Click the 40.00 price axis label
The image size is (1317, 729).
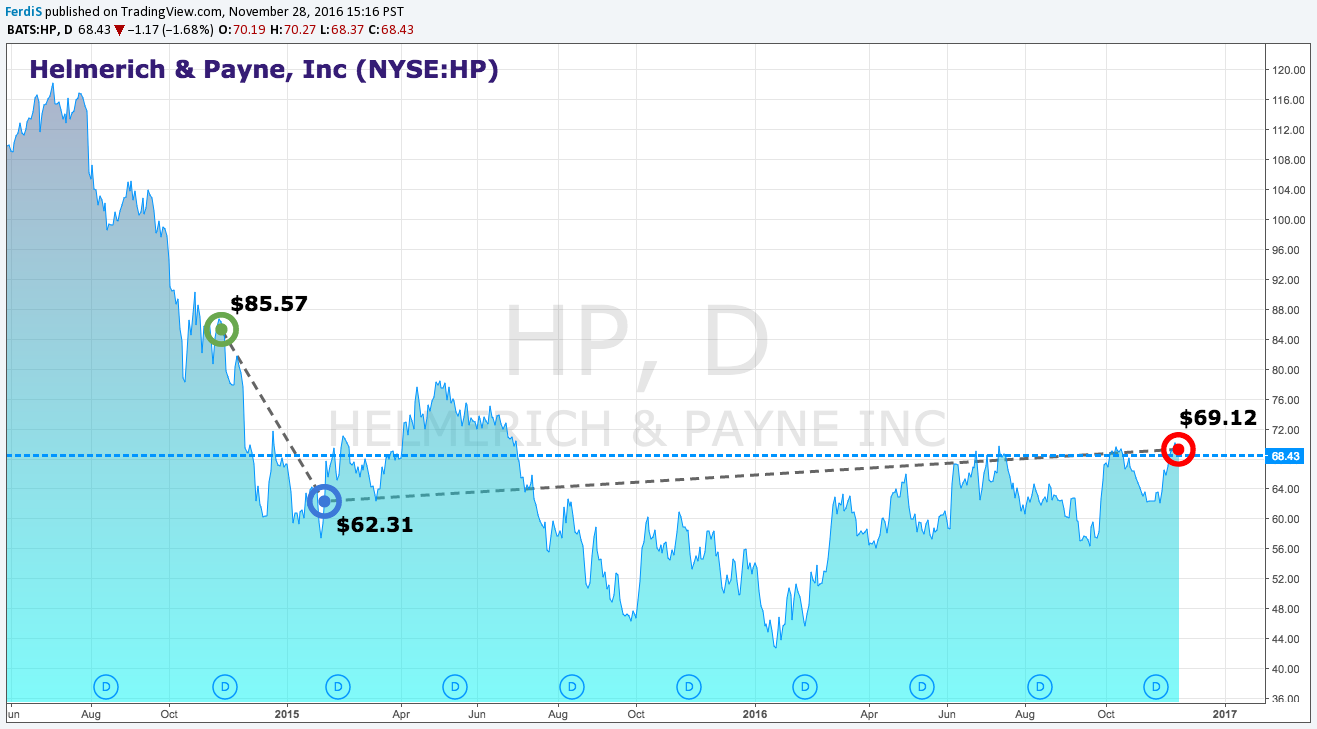(1288, 669)
